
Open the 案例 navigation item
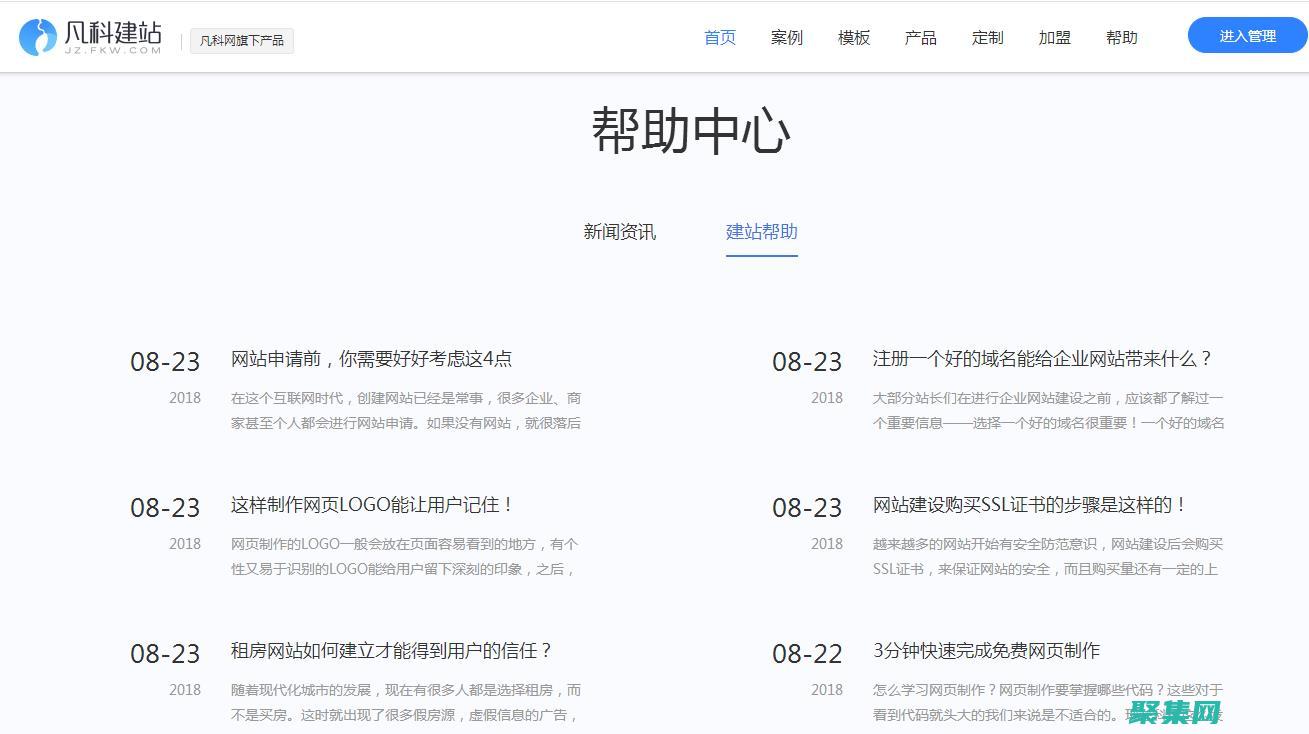787,37
